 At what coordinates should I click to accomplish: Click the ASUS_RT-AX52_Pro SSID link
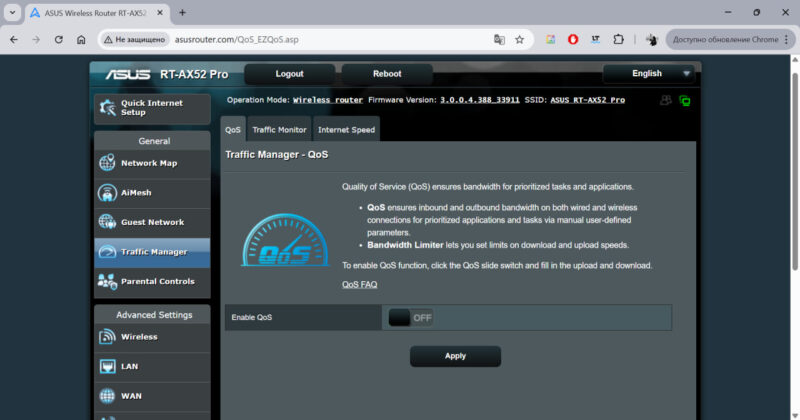(x=587, y=100)
